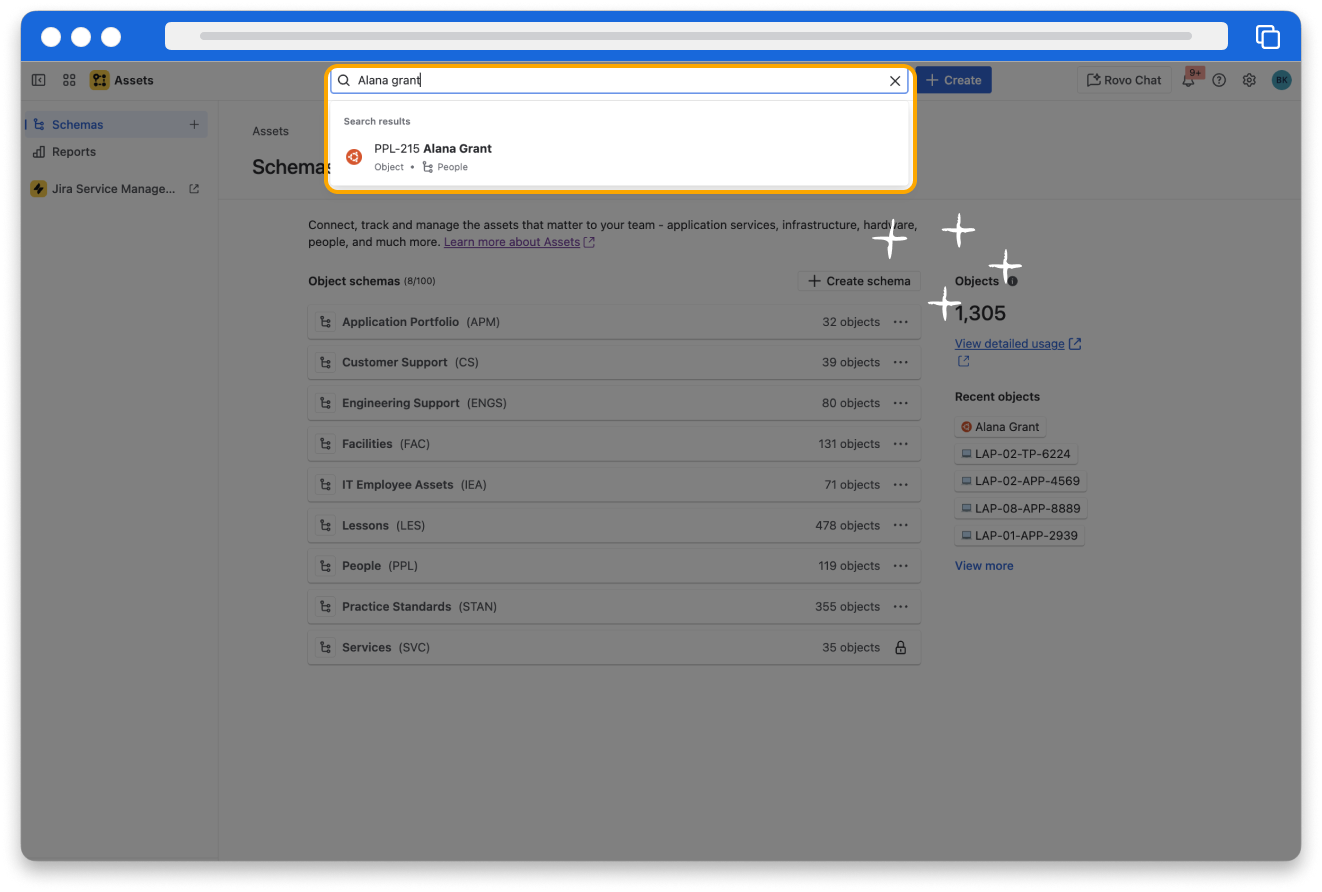1322x892 pixels.
Task: Open more actions for Application Portfolio schema
Action: 900,322
